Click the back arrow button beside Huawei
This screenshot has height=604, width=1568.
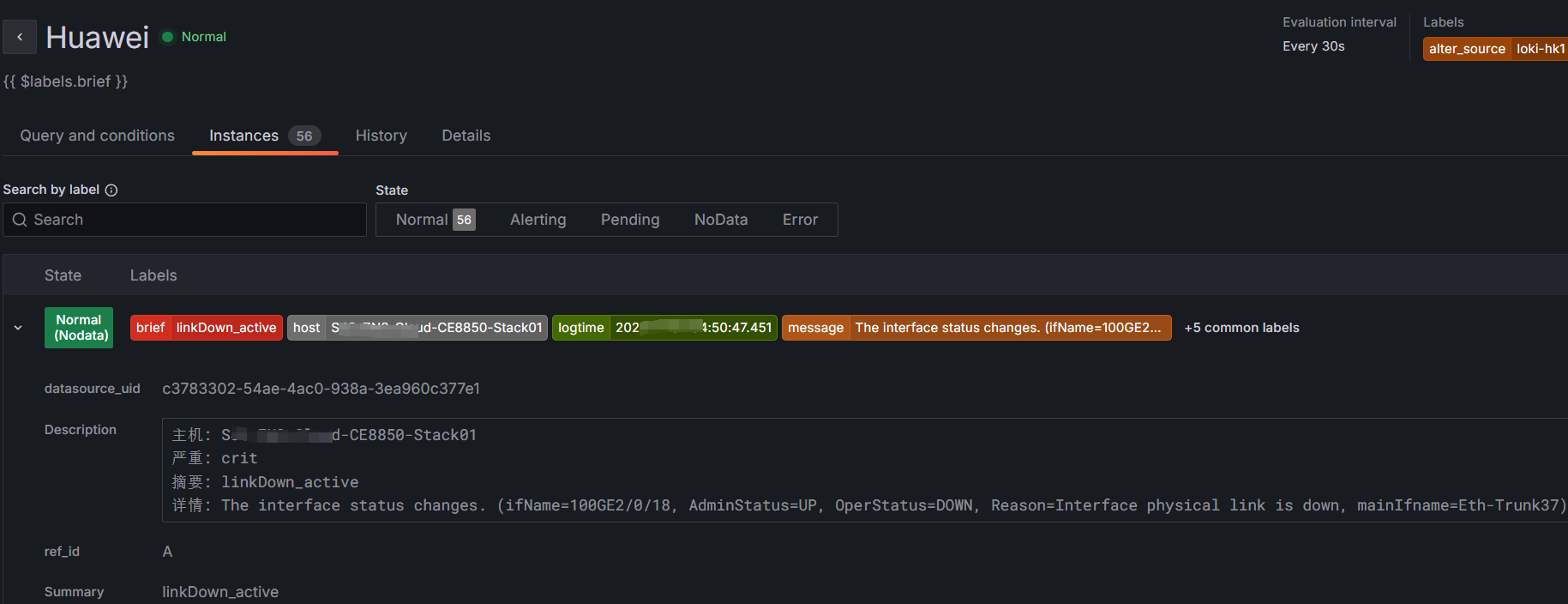[x=20, y=37]
